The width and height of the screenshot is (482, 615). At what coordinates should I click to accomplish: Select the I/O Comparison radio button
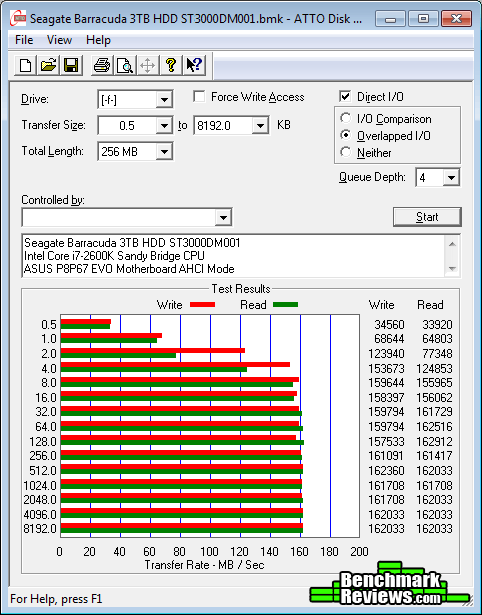click(x=346, y=118)
